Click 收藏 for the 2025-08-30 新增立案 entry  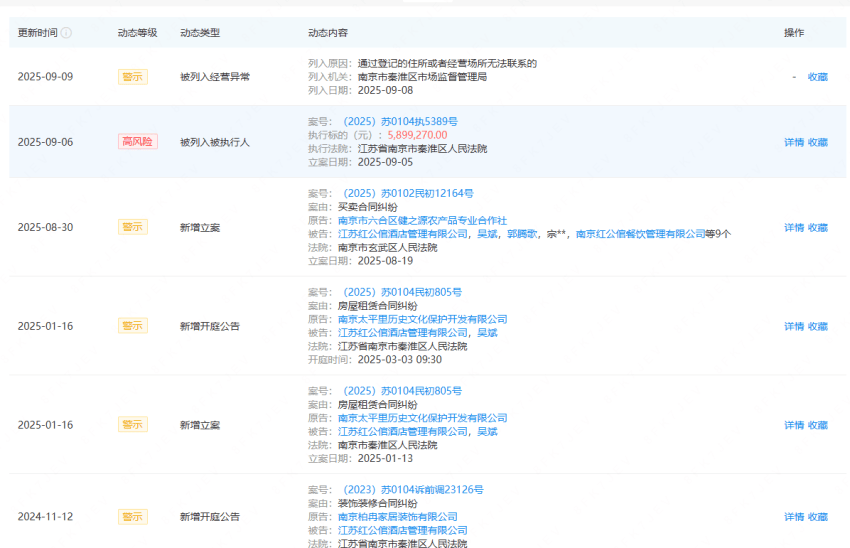click(817, 227)
